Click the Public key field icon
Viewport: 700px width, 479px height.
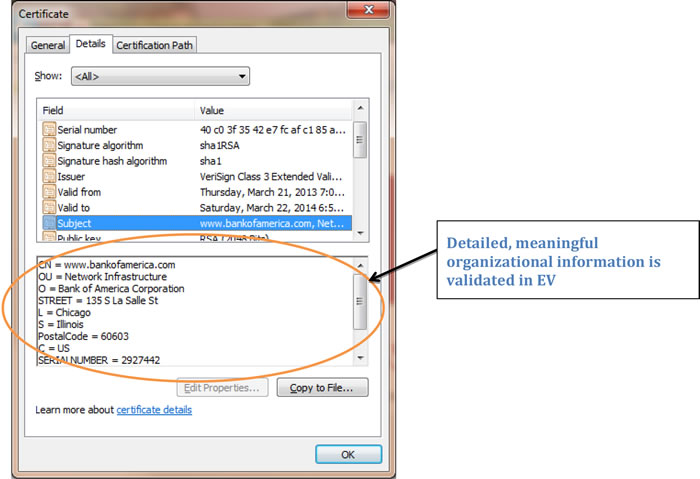tap(50, 237)
